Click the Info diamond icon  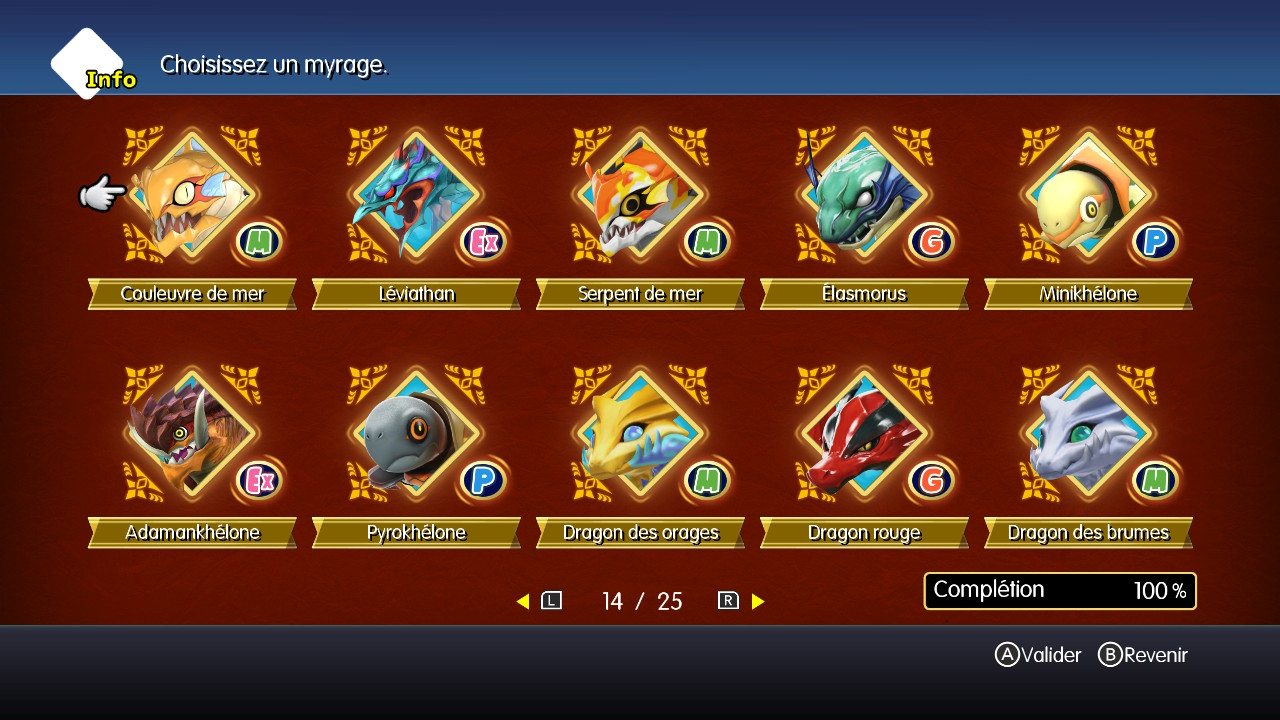(90, 64)
